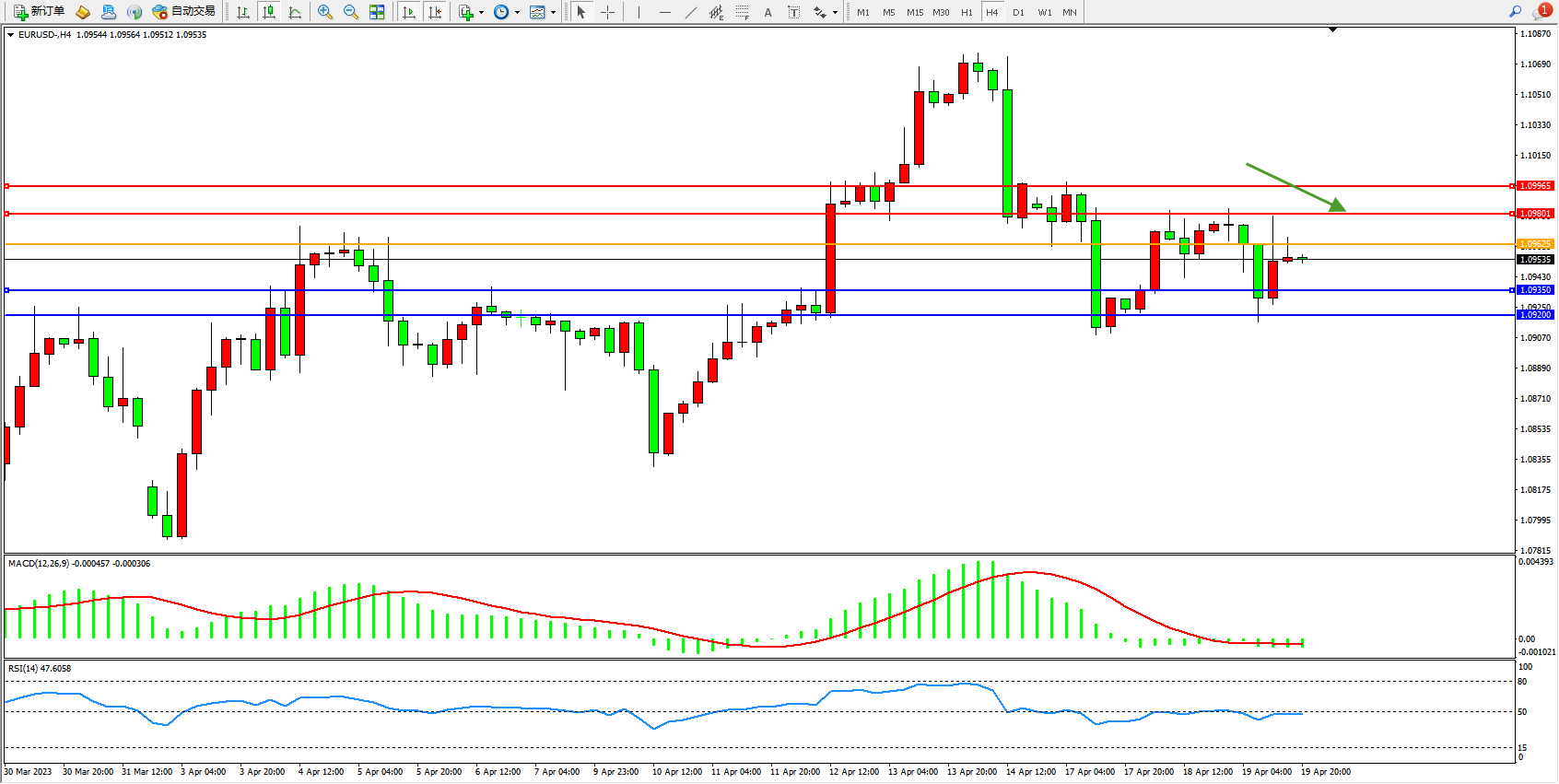Zoom out of the chart
The width and height of the screenshot is (1559, 784).
[x=351, y=12]
